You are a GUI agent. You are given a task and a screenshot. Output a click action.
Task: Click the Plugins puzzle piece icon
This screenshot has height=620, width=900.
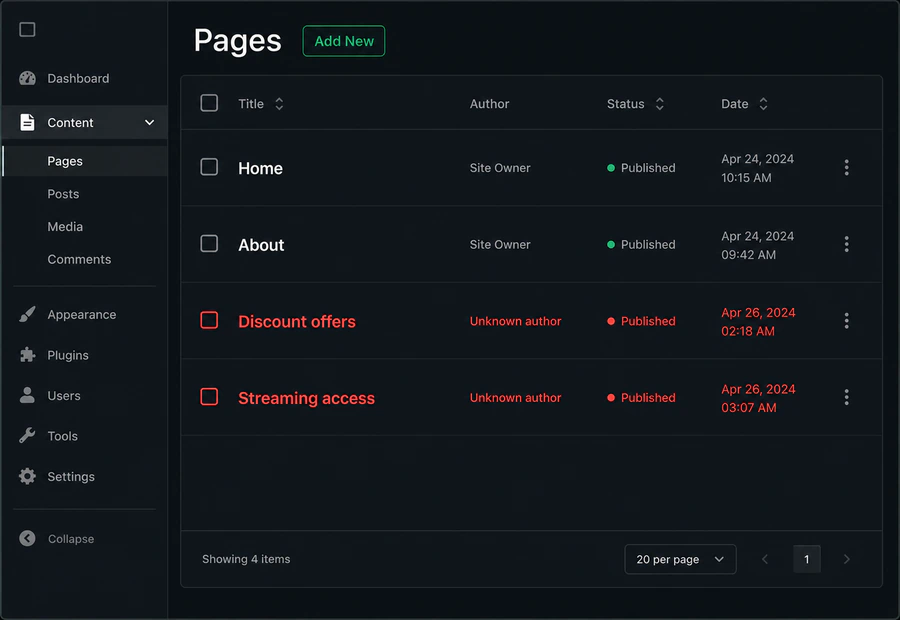click(27, 355)
